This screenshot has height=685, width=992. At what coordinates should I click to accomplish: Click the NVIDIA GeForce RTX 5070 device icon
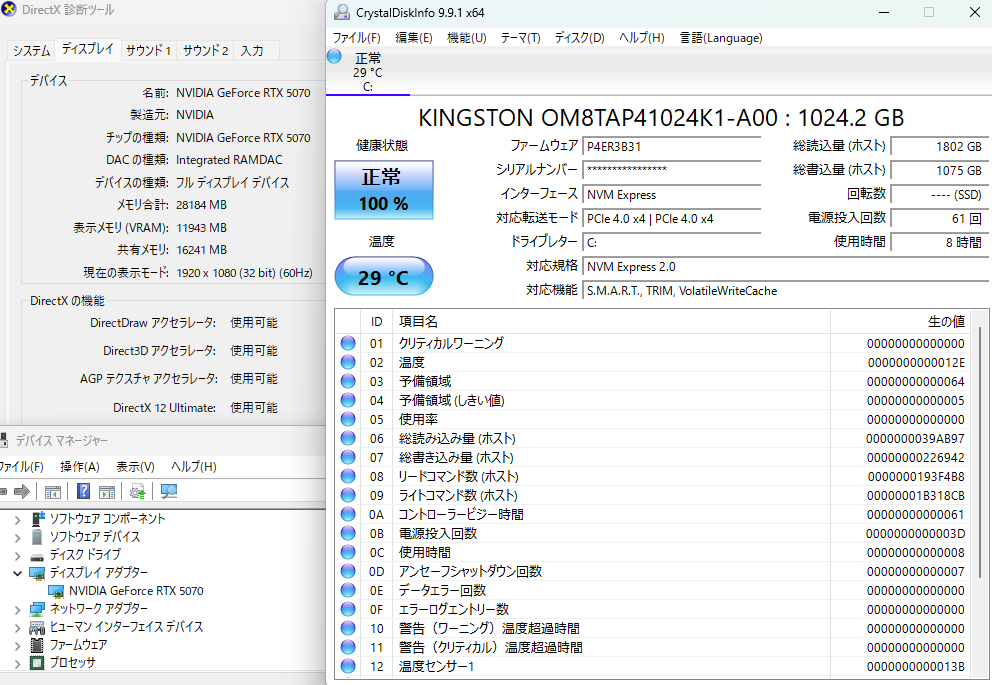pos(57,591)
